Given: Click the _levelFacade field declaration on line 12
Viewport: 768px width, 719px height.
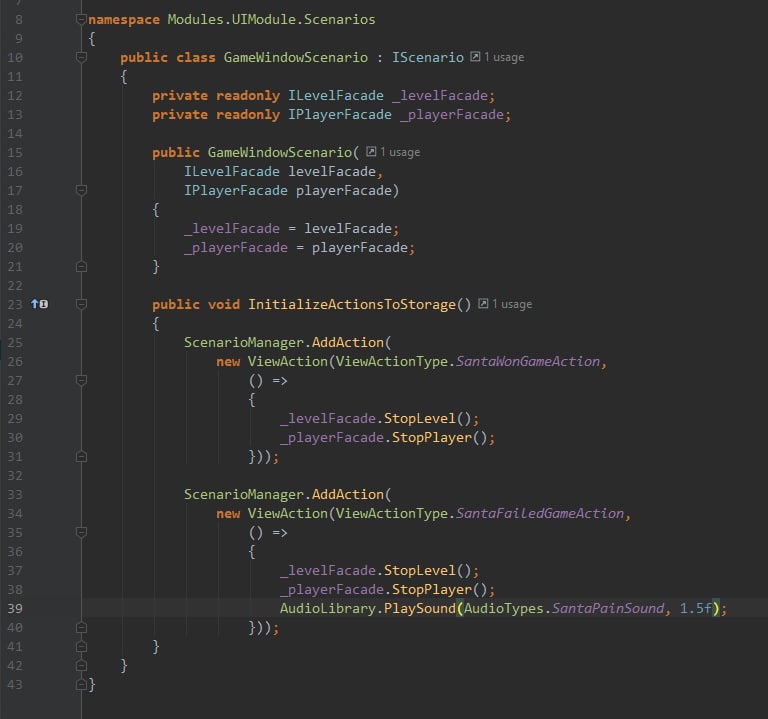Looking at the screenshot, I should pos(440,95).
